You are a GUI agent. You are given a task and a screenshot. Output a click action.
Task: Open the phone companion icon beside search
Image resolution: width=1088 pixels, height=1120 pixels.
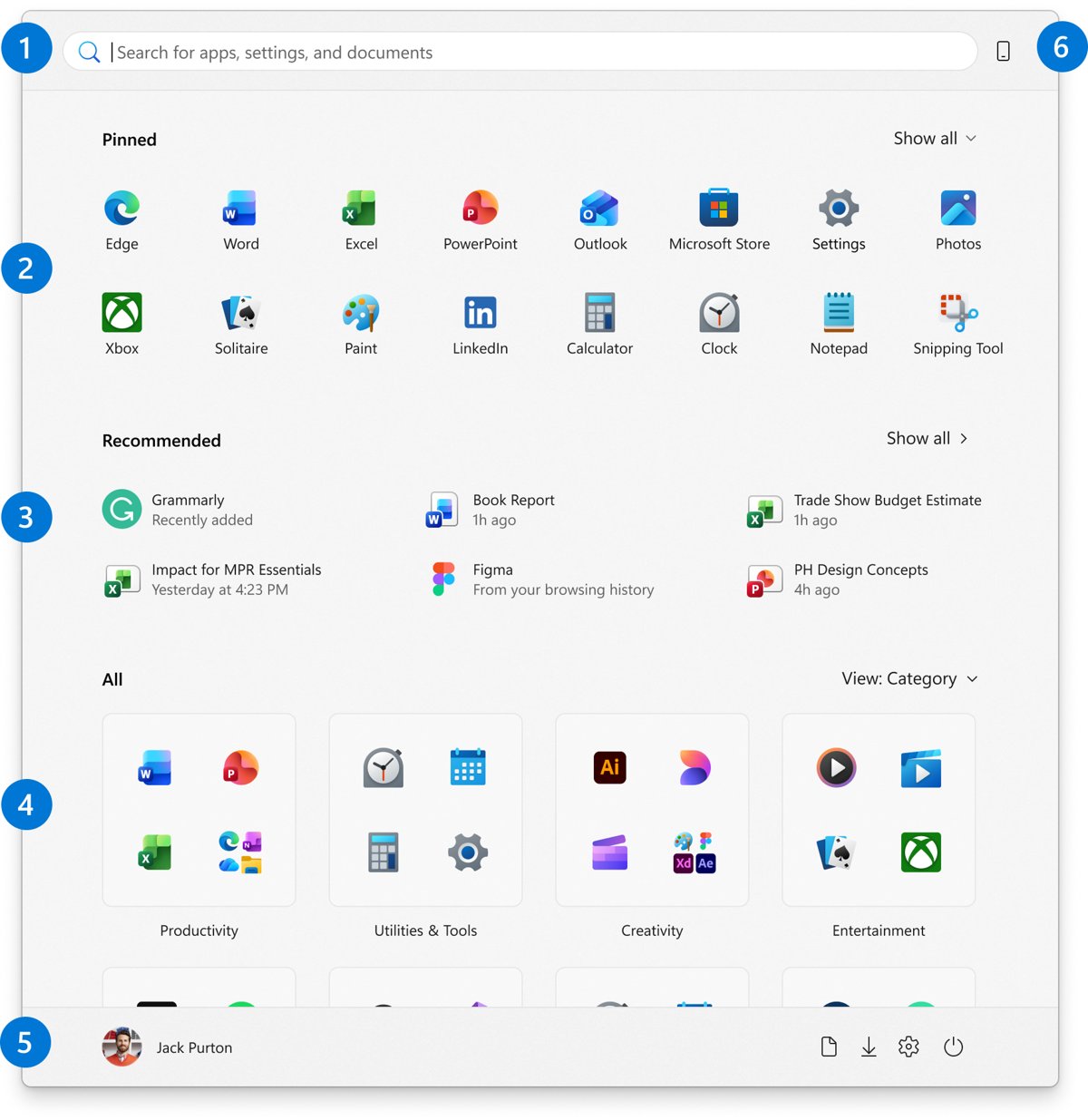(1003, 52)
